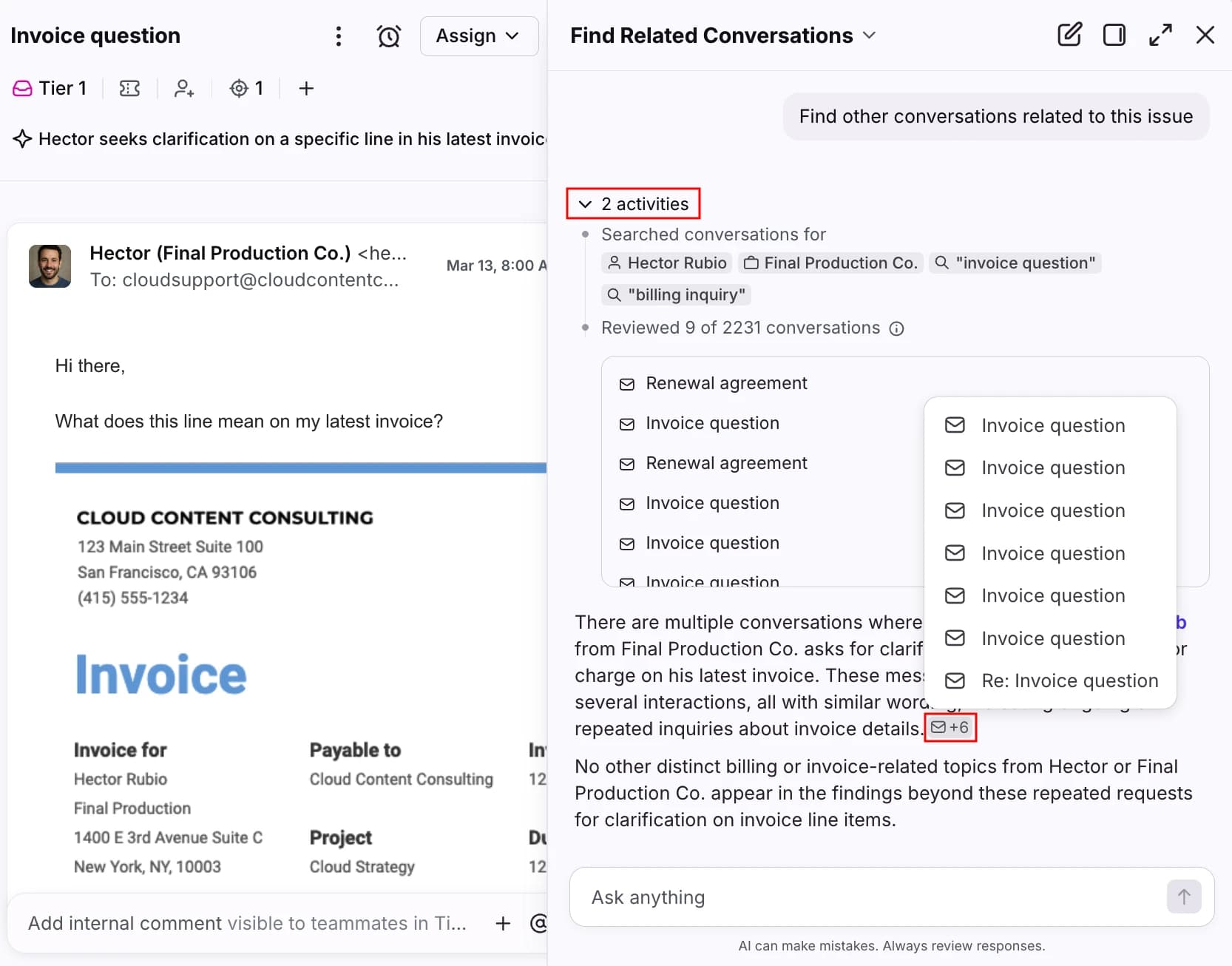This screenshot has height=966, width=1232.
Task: Click the plus icon in comment box
Action: point(503,923)
